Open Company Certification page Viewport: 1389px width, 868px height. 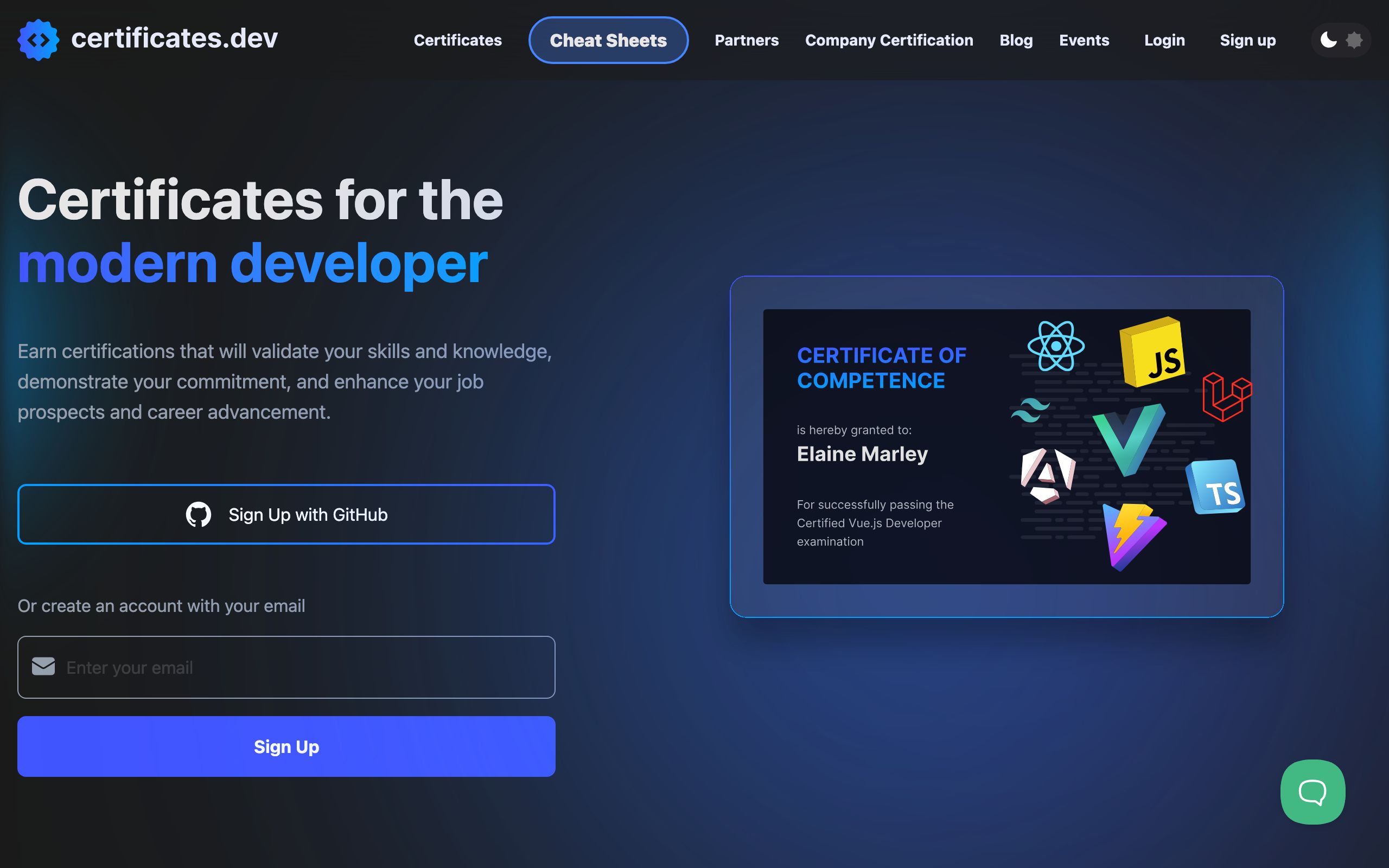(889, 40)
